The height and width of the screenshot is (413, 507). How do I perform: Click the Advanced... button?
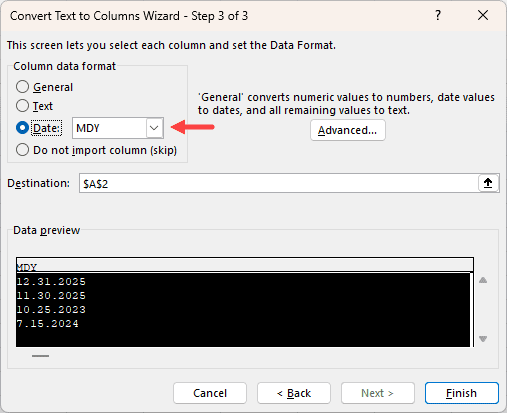click(x=348, y=130)
